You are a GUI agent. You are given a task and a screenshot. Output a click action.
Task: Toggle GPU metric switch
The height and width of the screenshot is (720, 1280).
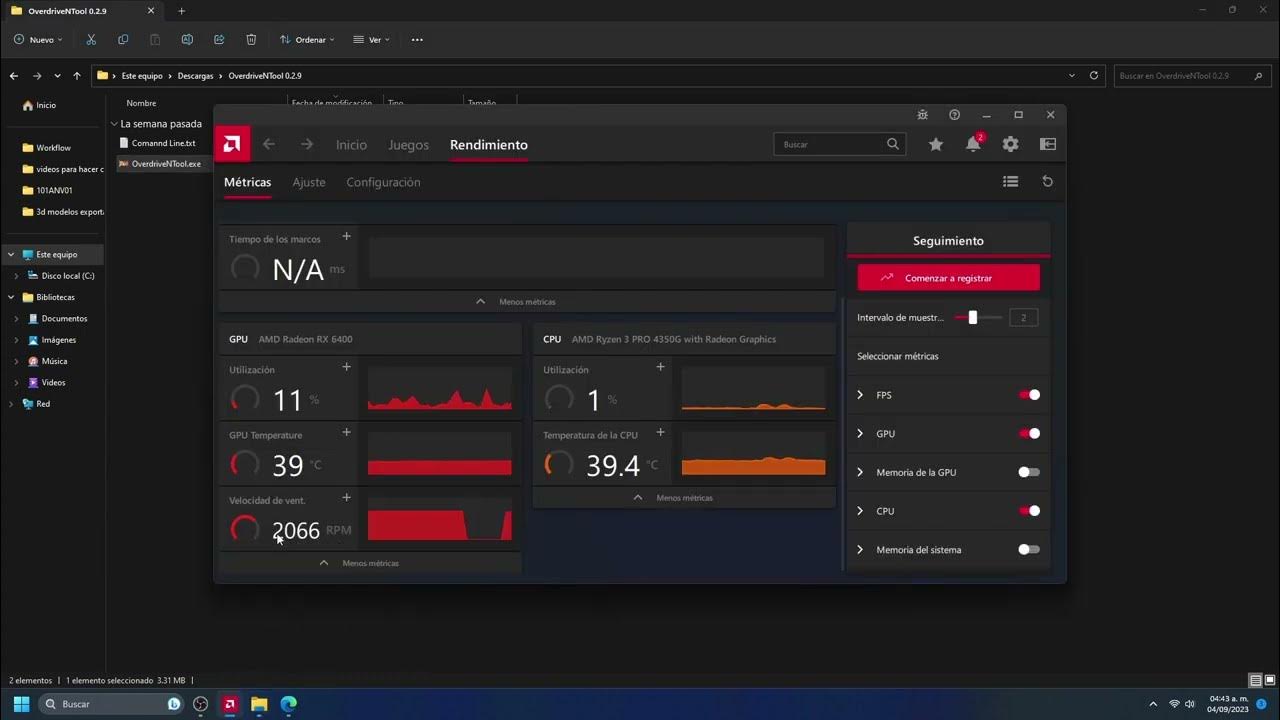point(1029,433)
